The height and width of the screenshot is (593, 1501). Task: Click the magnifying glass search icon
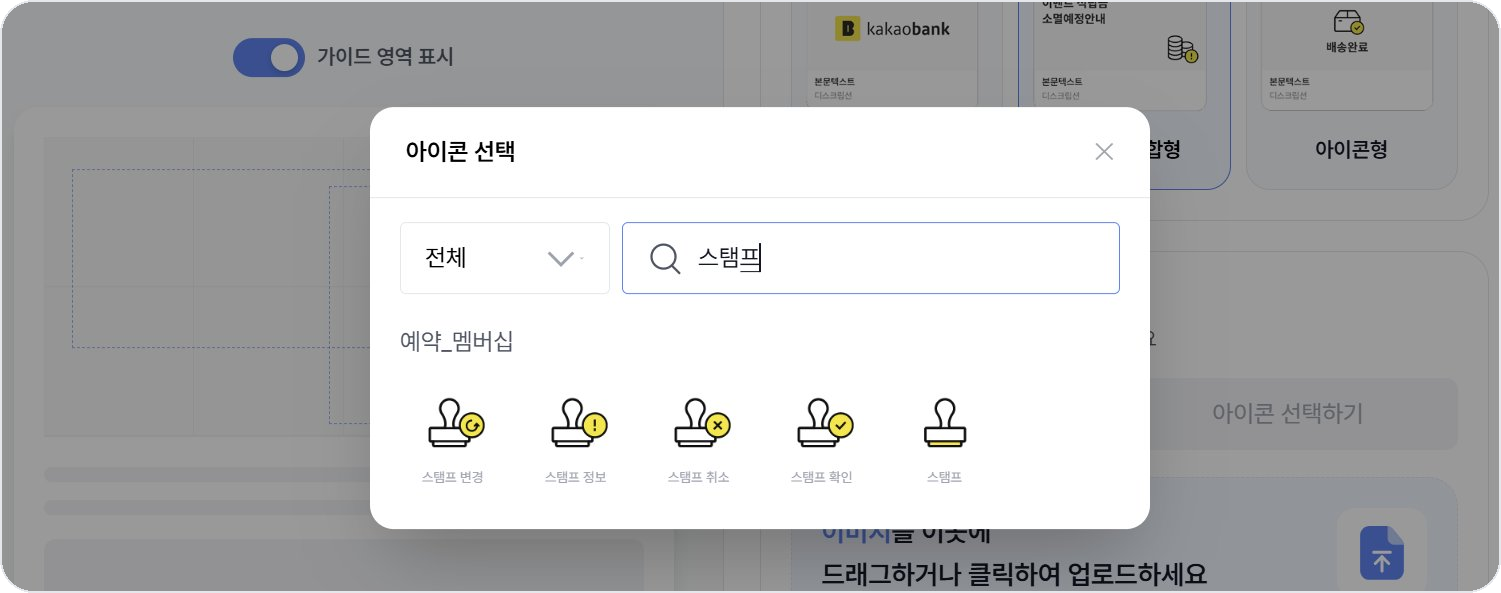coord(664,258)
